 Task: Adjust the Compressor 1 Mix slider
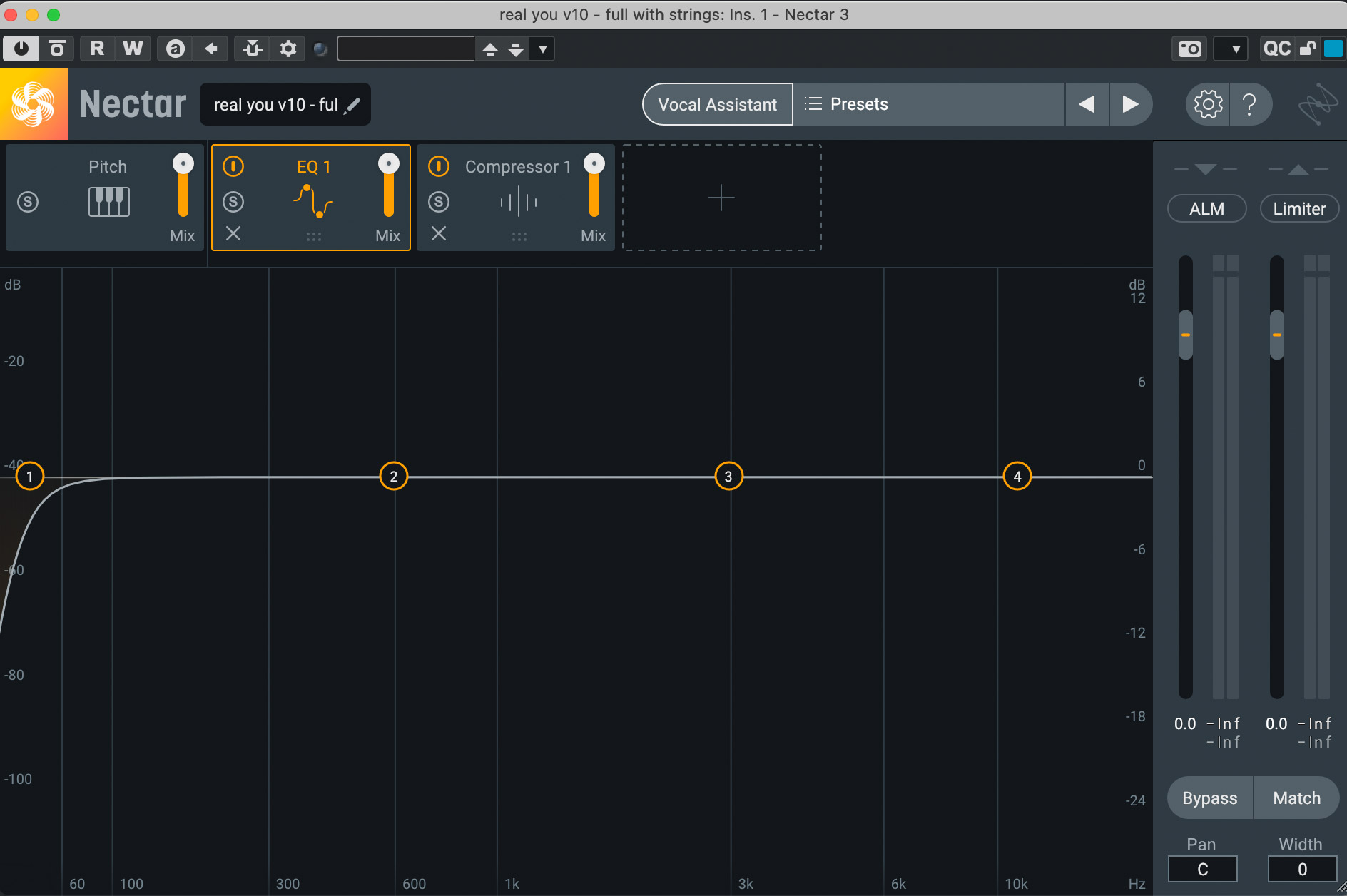[x=594, y=185]
